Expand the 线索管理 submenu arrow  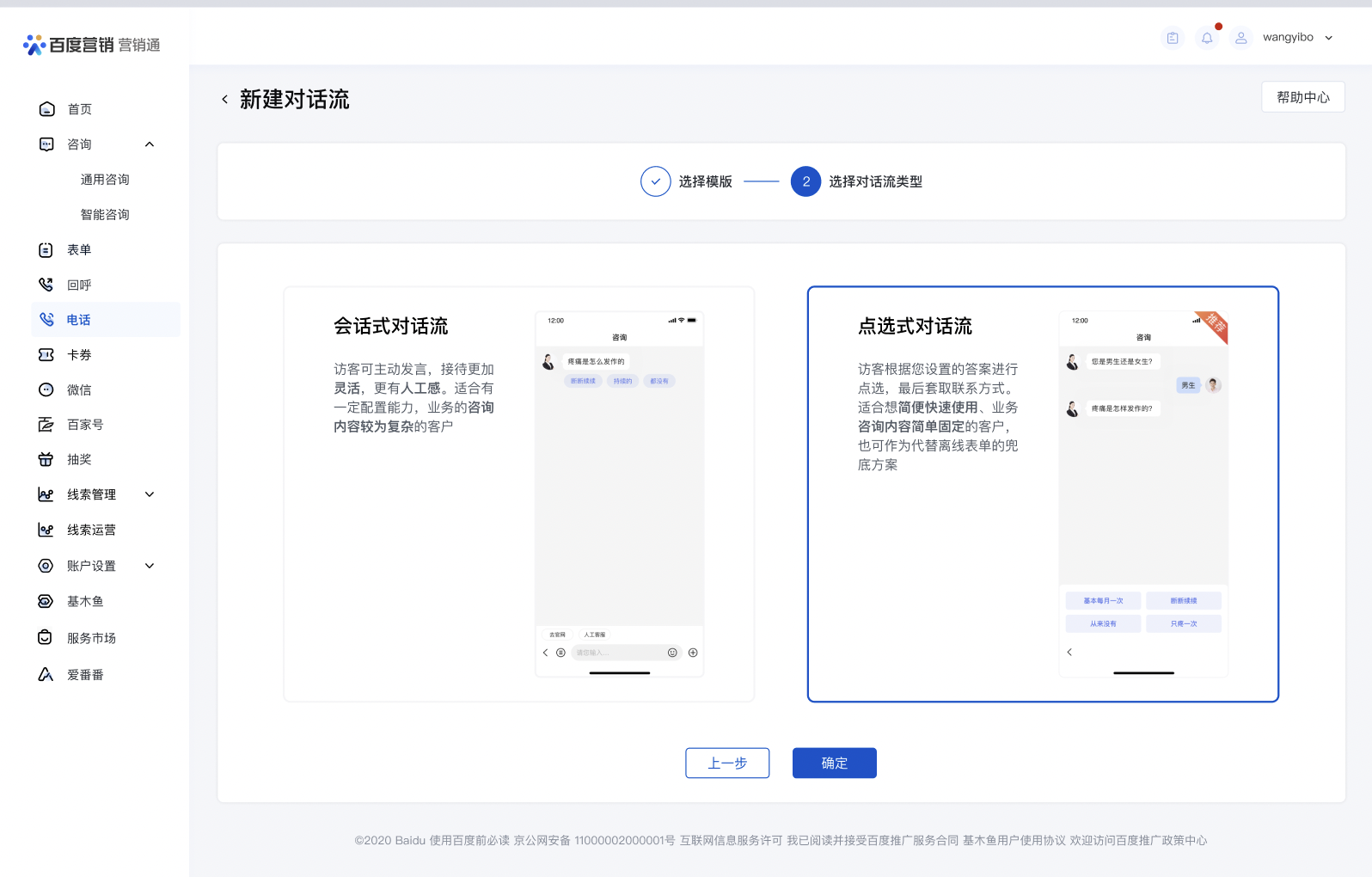coord(150,494)
